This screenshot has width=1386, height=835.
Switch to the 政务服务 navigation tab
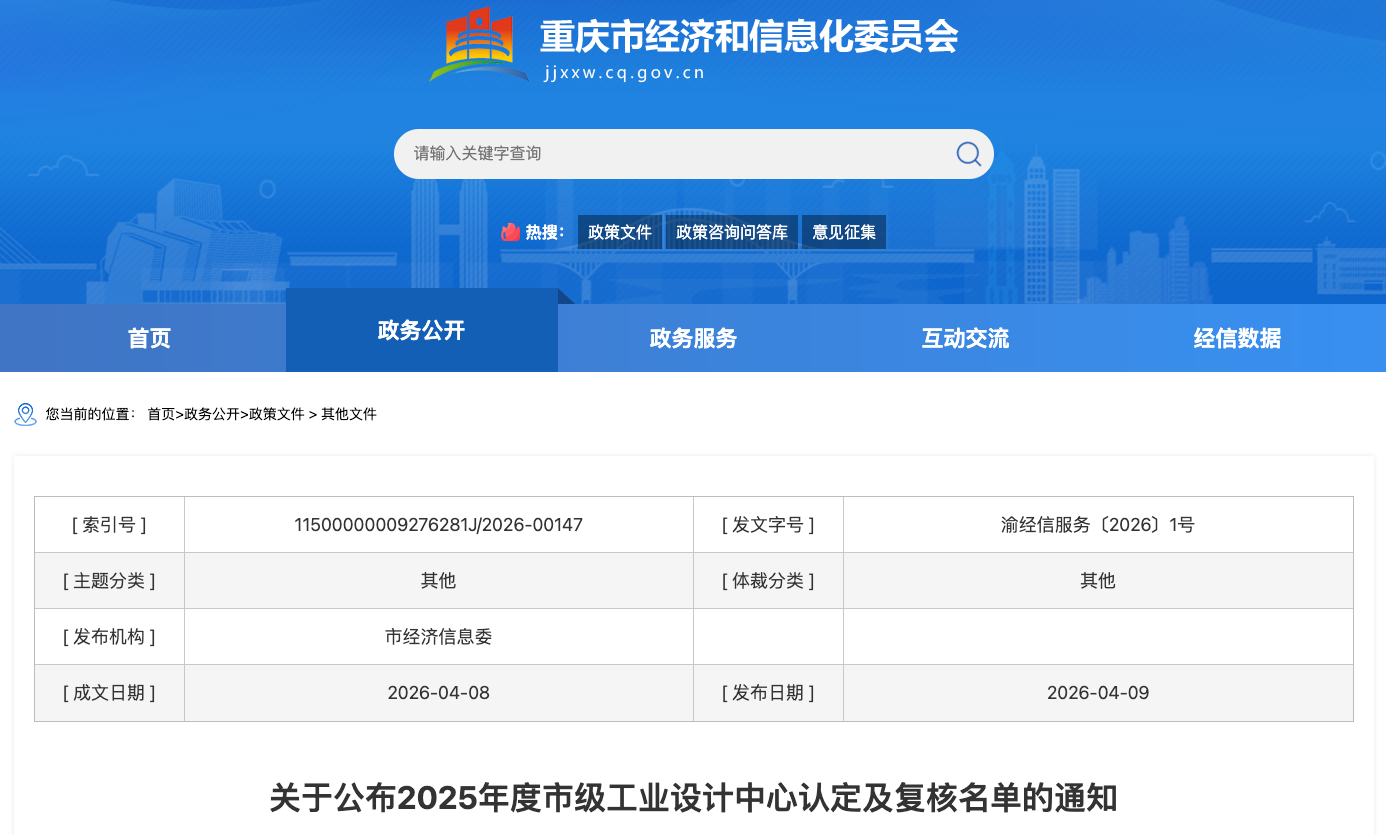[693, 338]
